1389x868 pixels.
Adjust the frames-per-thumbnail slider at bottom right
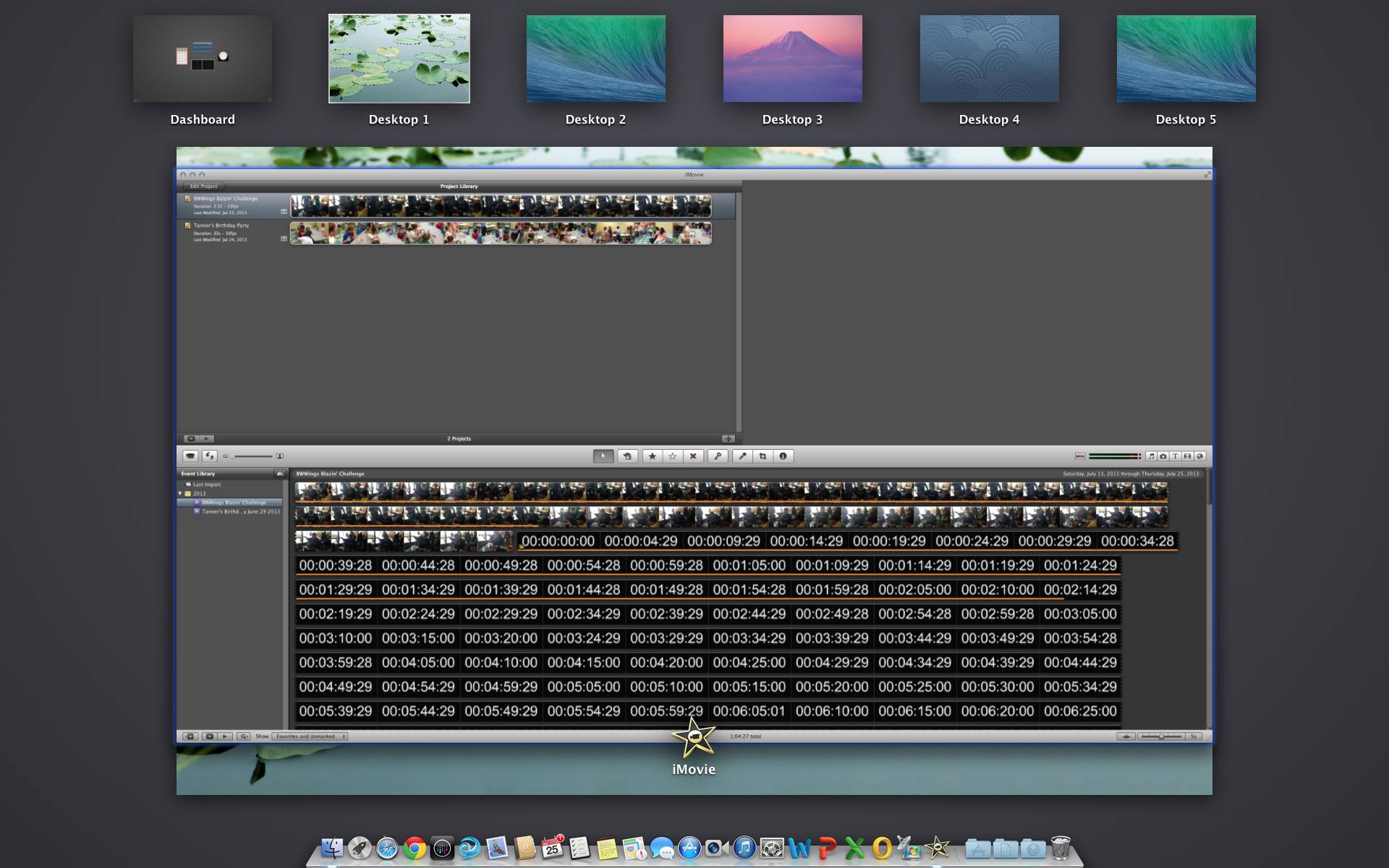1162,736
